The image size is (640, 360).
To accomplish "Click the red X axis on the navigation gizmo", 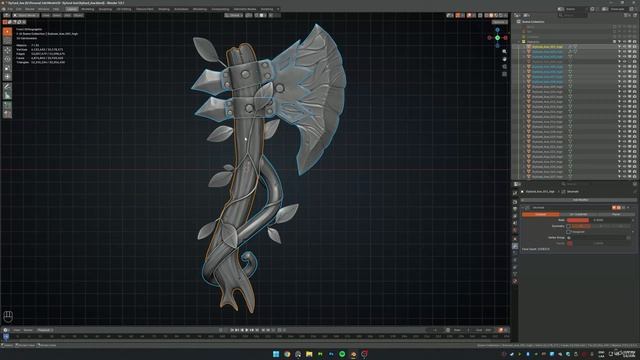I will (505, 38).
